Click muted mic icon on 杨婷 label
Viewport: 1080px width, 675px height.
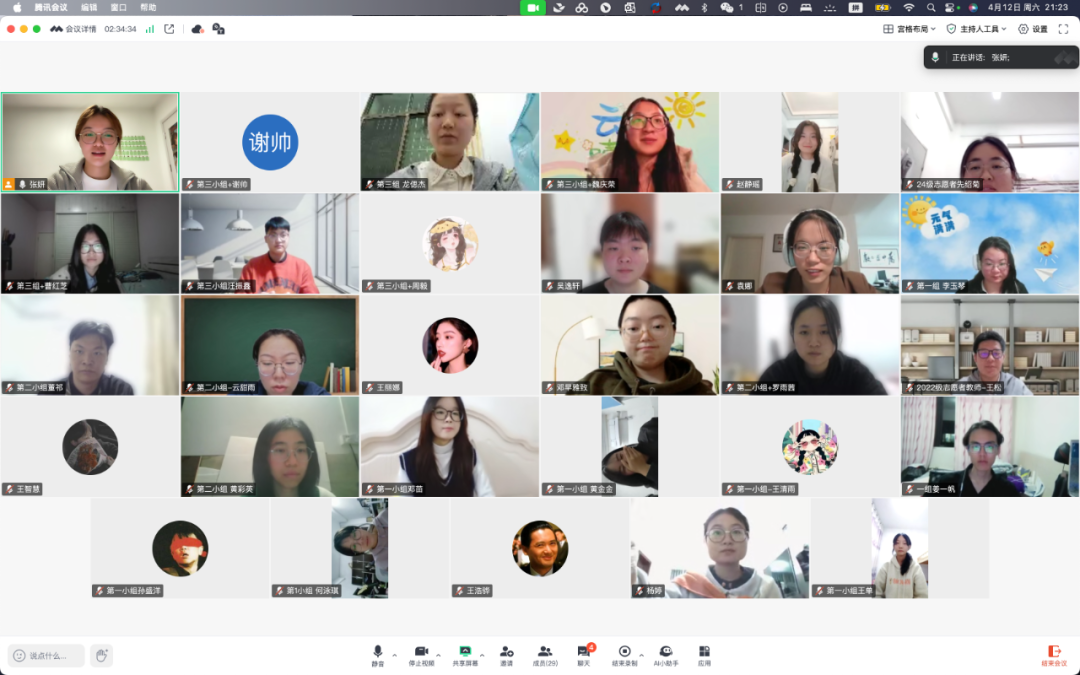[639, 591]
